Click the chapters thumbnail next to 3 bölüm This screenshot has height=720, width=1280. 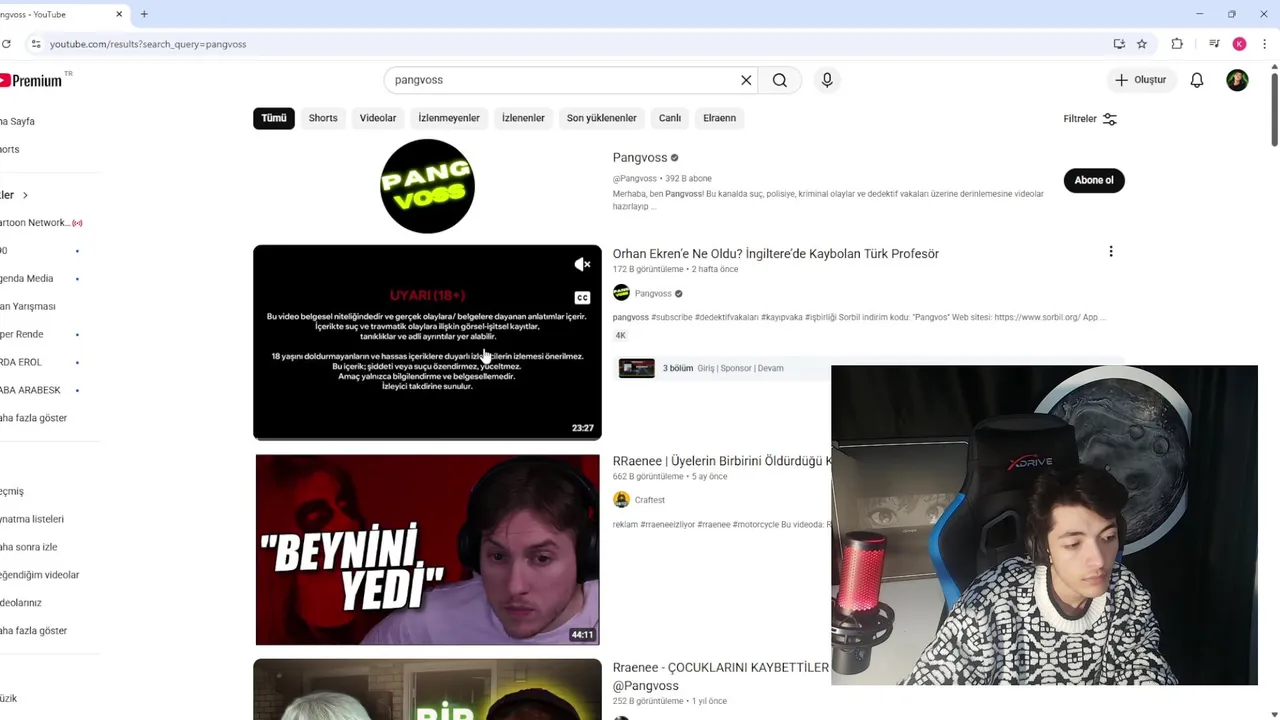636,368
